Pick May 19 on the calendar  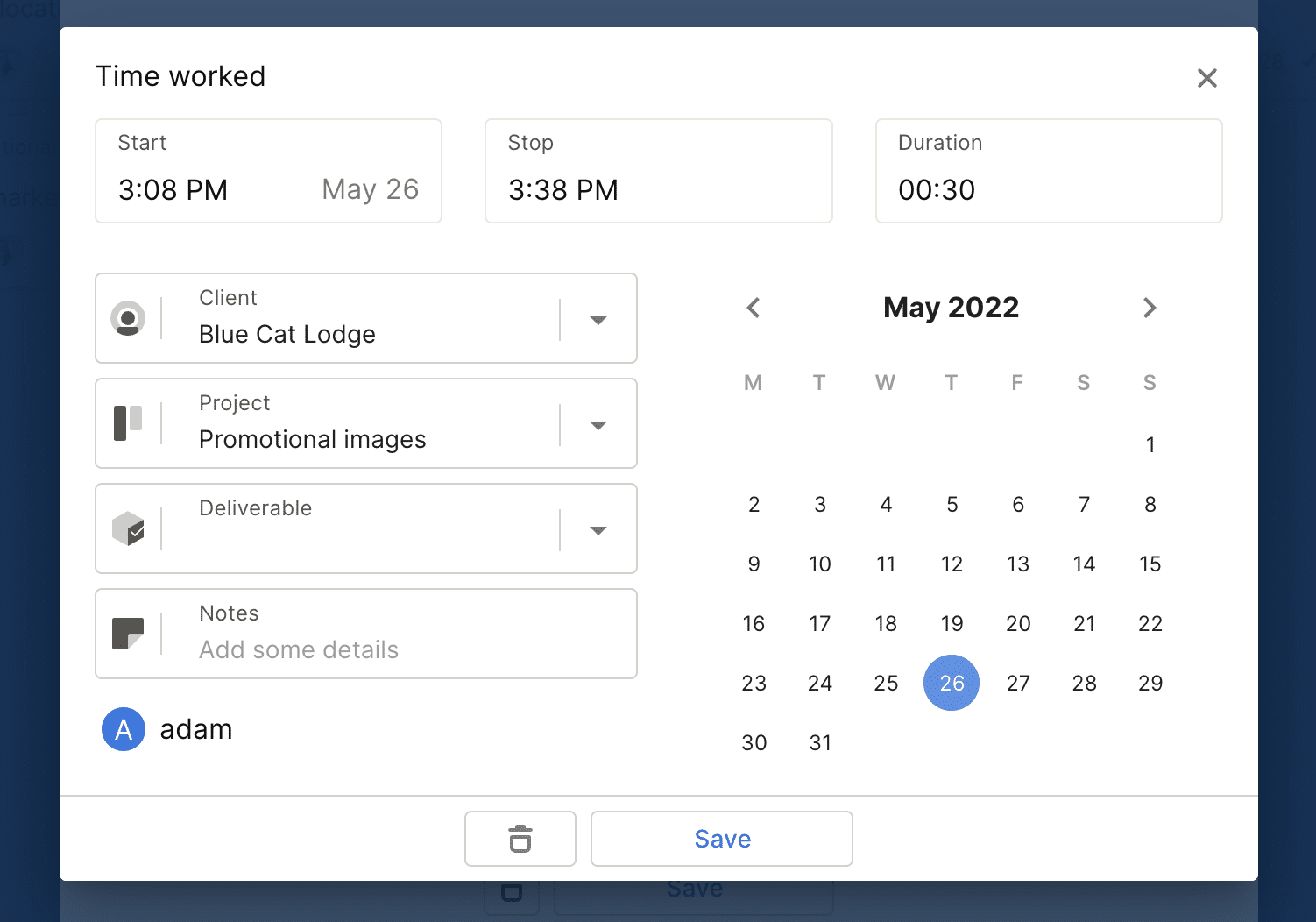pyautogui.click(x=952, y=623)
